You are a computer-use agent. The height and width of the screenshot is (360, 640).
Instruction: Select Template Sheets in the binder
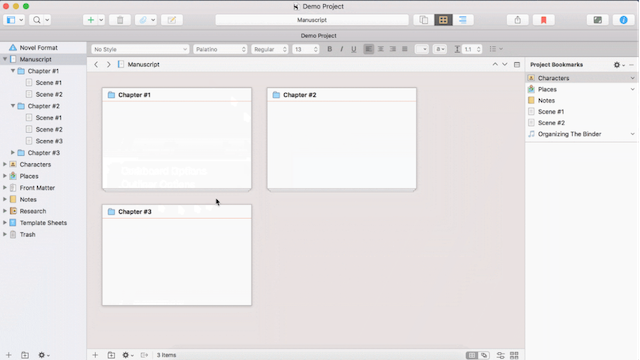(x=43, y=223)
